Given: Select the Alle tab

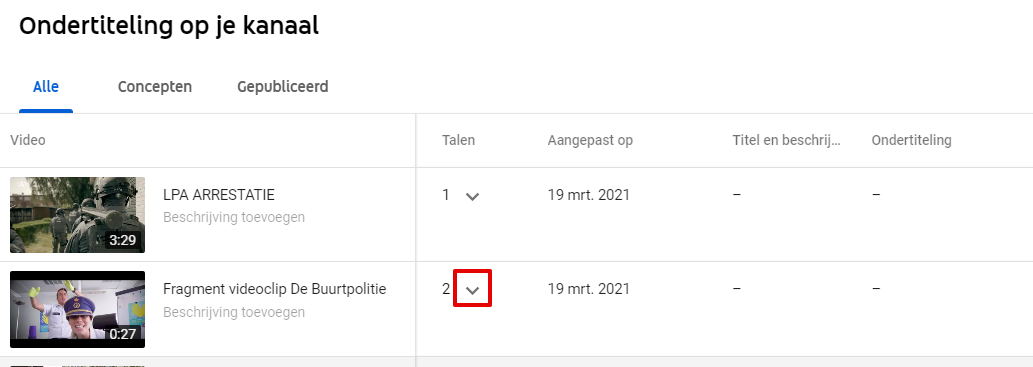Looking at the screenshot, I should click(46, 86).
